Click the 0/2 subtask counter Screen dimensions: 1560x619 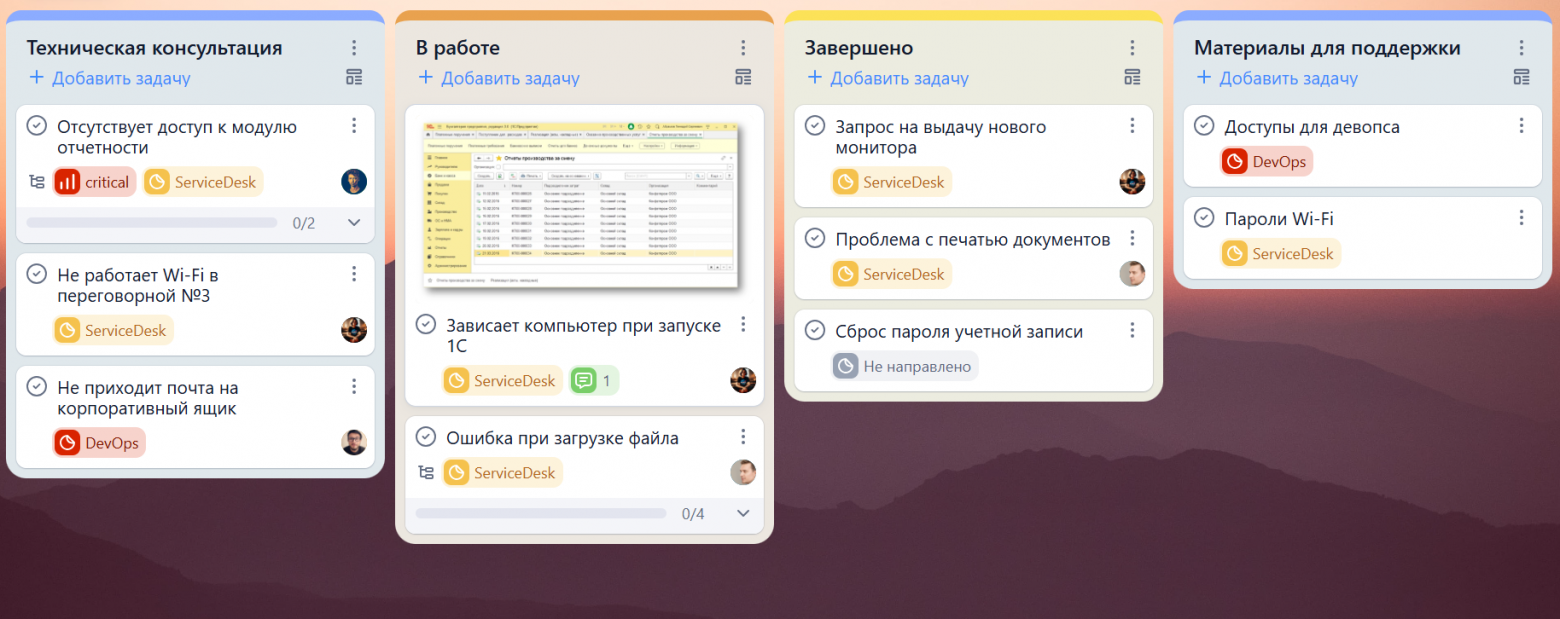coord(304,224)
